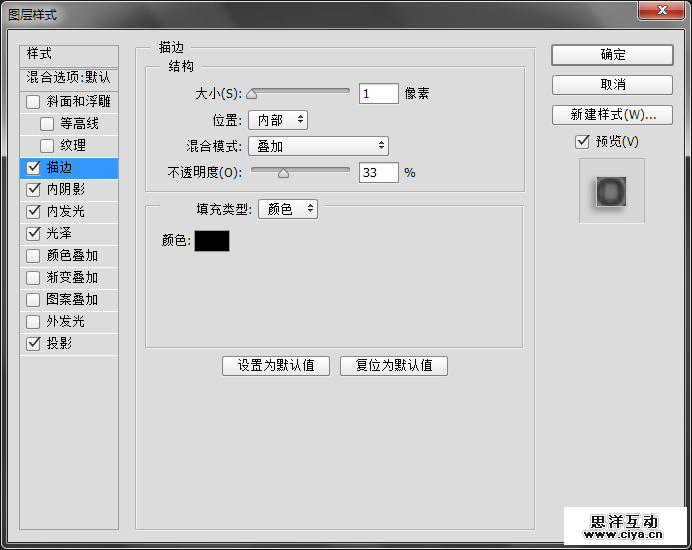Click the style preview thumbnail
Screen dimensions: 692x550
pos(612,191)
